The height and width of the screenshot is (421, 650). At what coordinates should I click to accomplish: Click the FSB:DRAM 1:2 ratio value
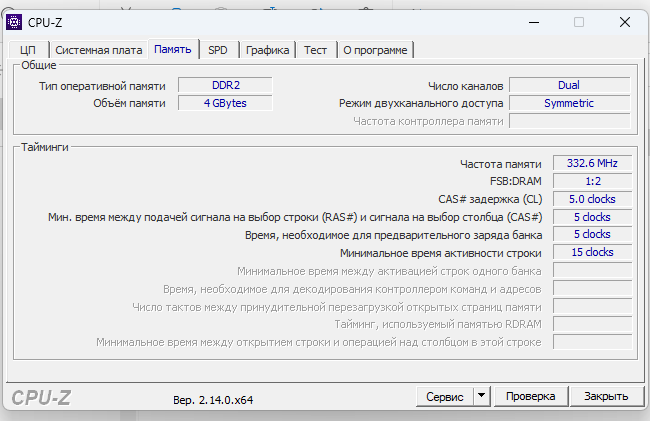tap(592, 181)
